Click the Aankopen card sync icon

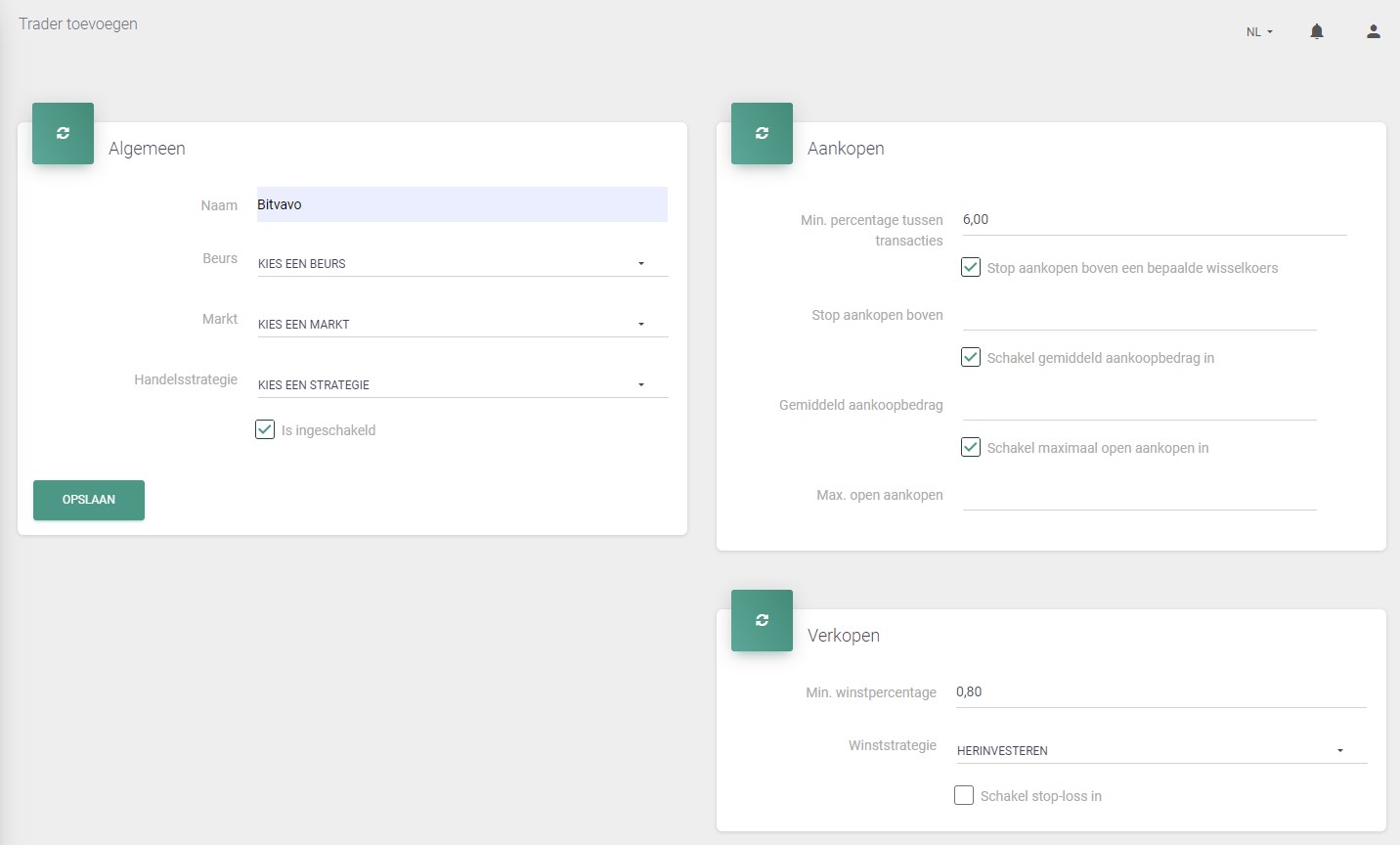[x=762, y=134]
